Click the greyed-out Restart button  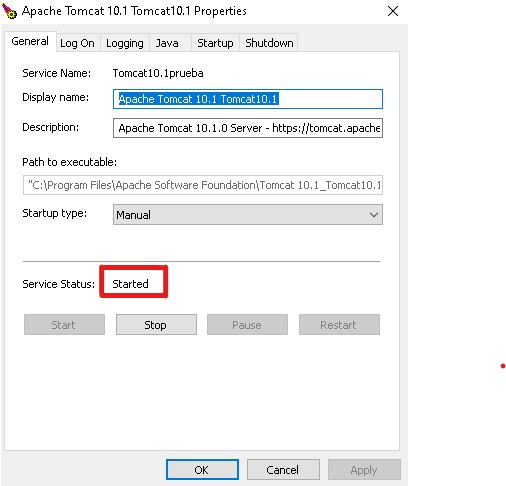click(339, 325)
